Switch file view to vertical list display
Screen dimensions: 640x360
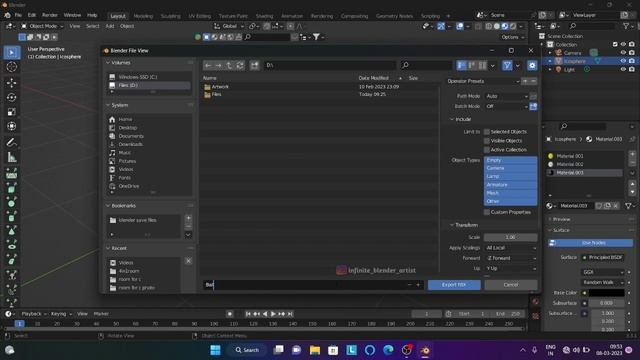462,65
